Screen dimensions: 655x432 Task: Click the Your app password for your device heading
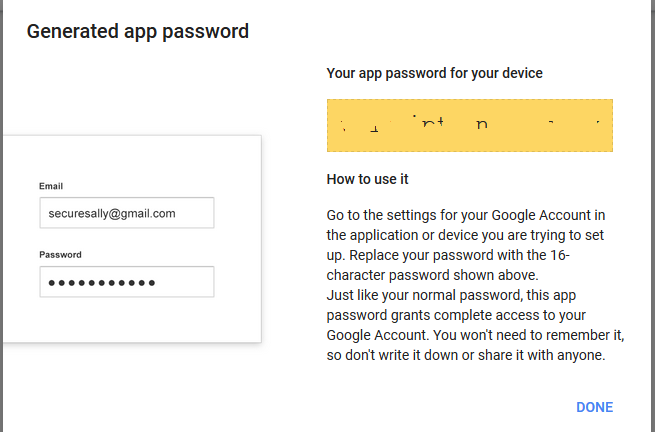pos(435,73)
